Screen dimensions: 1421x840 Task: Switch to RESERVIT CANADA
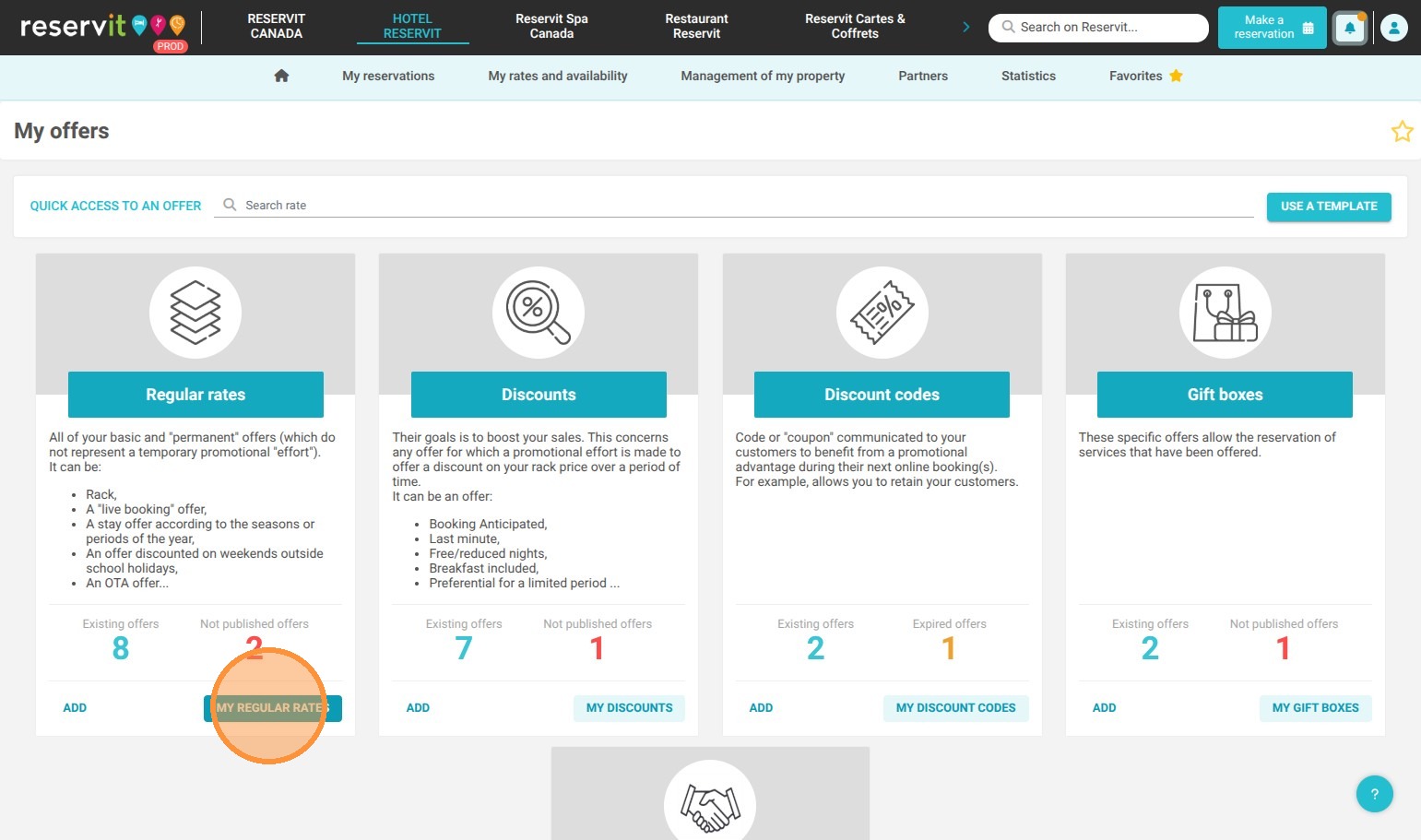[x=276, y=26]
